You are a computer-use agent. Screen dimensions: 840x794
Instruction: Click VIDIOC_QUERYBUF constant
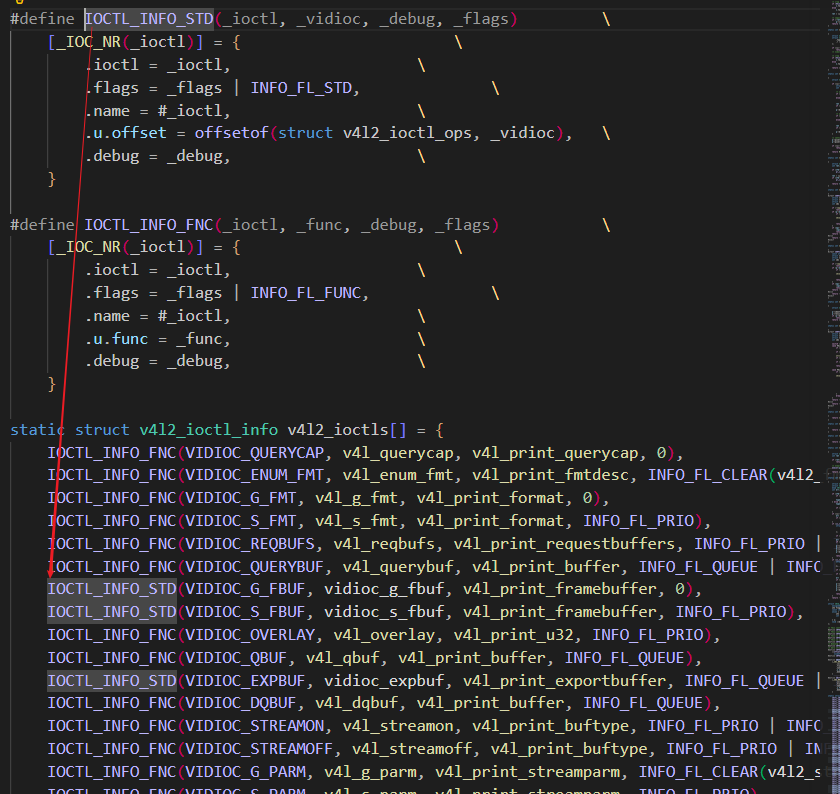(x=254, y=567)
